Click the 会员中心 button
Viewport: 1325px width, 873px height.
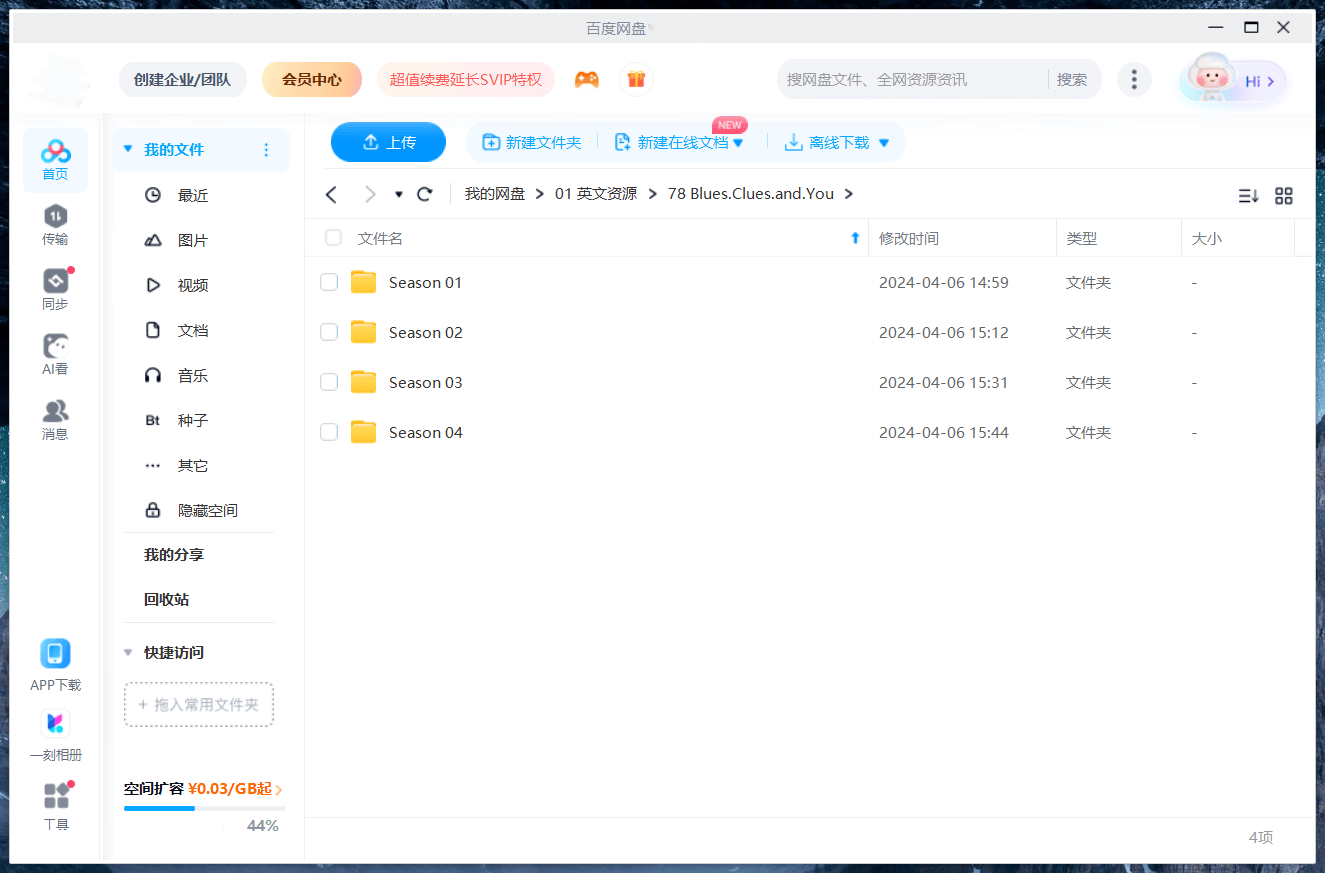pos(311,80)
